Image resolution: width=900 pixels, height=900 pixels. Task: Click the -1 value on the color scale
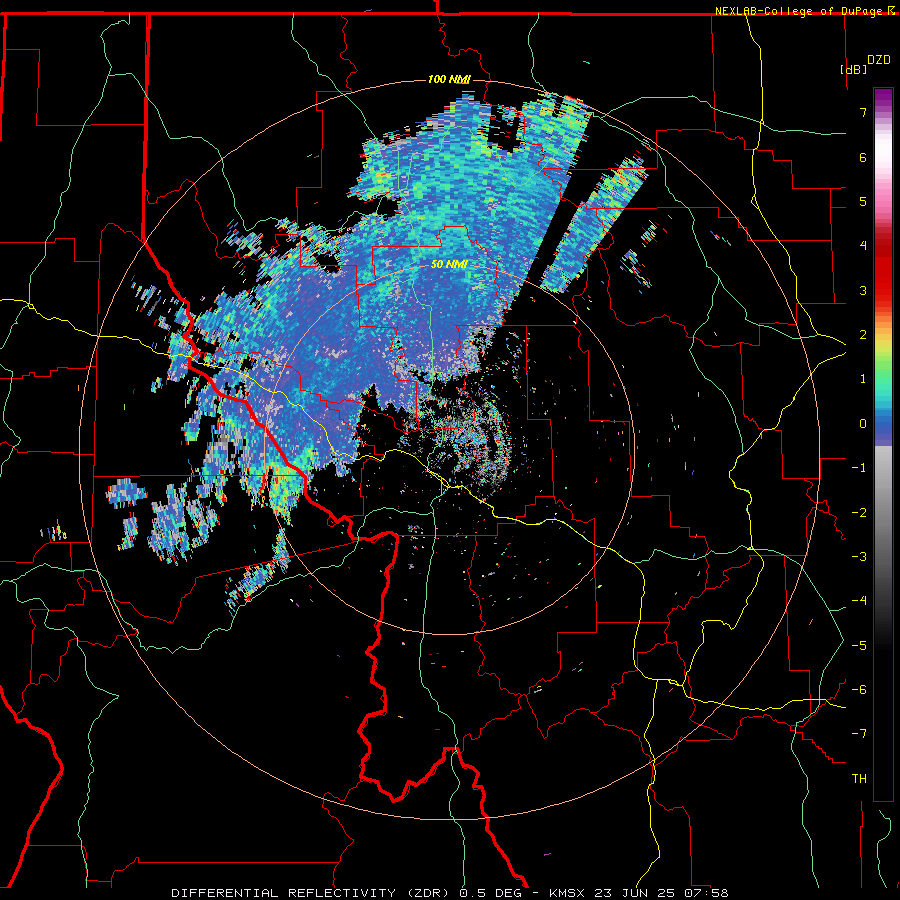click(x=859, y=468)
